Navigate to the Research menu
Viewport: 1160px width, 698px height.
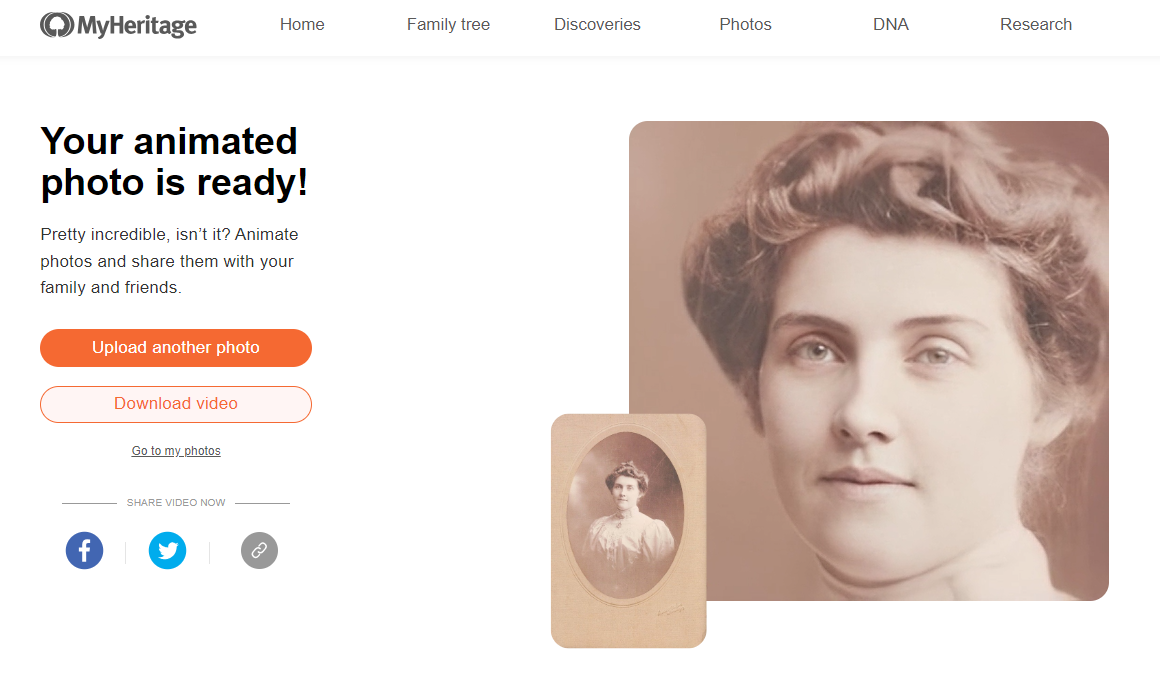click(x=1035, y=25)
